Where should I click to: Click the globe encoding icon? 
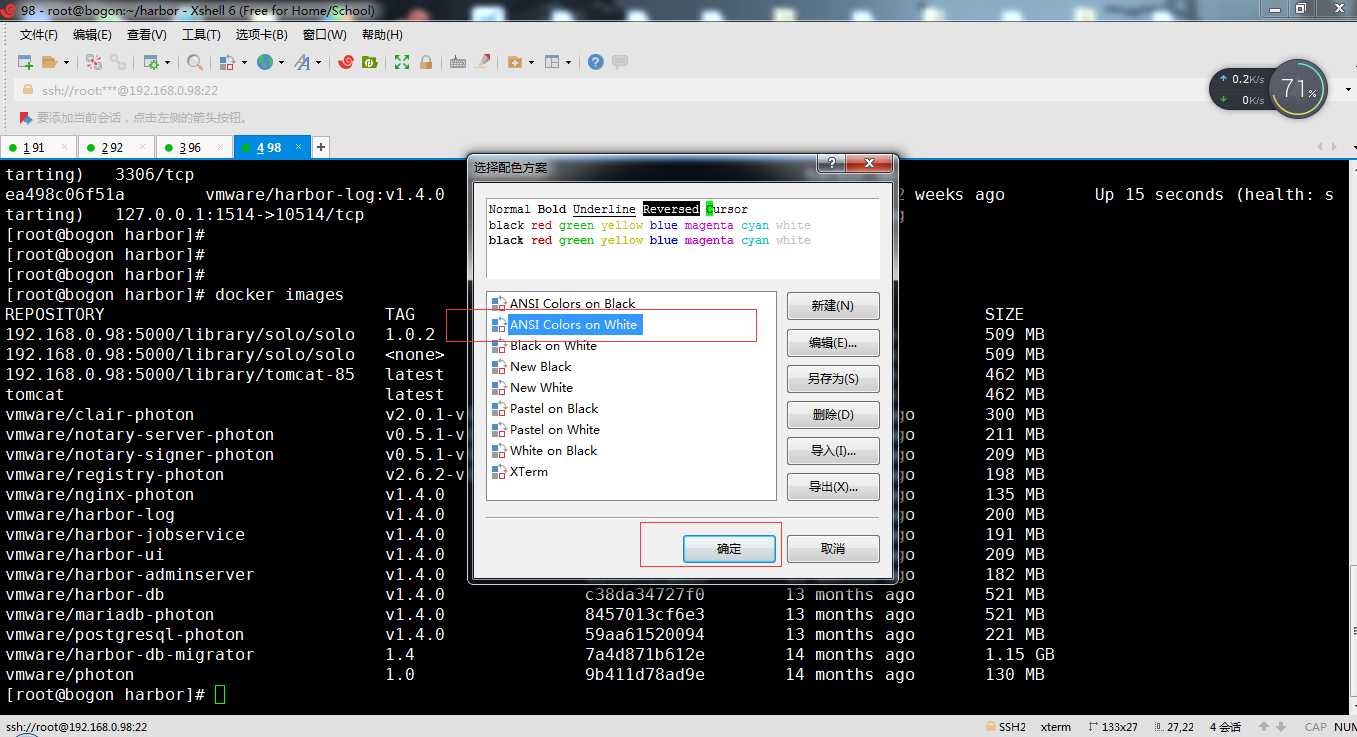pos(265,62)
